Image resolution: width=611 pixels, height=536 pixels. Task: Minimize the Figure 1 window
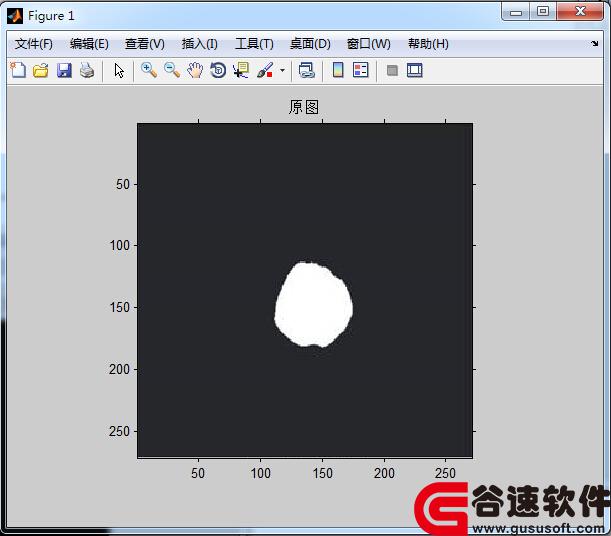click(516, 12)
